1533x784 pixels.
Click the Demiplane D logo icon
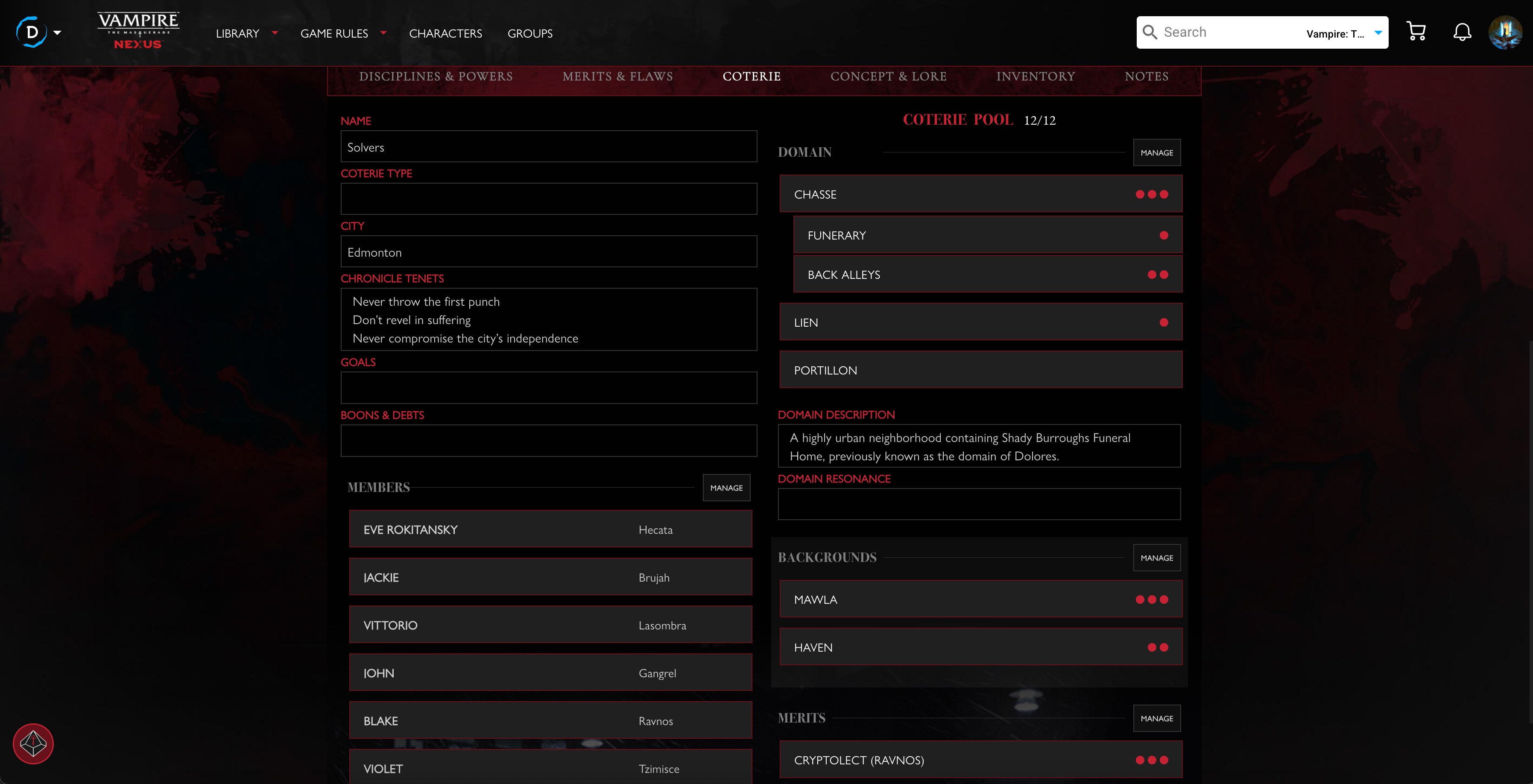point(32,32)
